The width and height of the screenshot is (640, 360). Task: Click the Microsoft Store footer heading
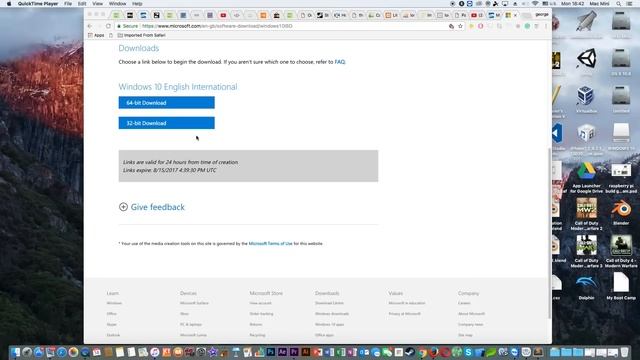click(x=266, y=293)
